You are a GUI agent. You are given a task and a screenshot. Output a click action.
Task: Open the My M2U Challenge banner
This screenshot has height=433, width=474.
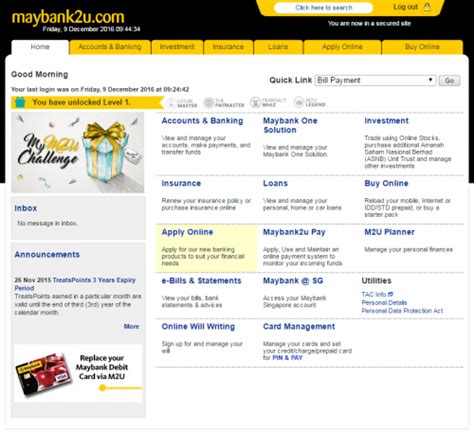point(78,152)
